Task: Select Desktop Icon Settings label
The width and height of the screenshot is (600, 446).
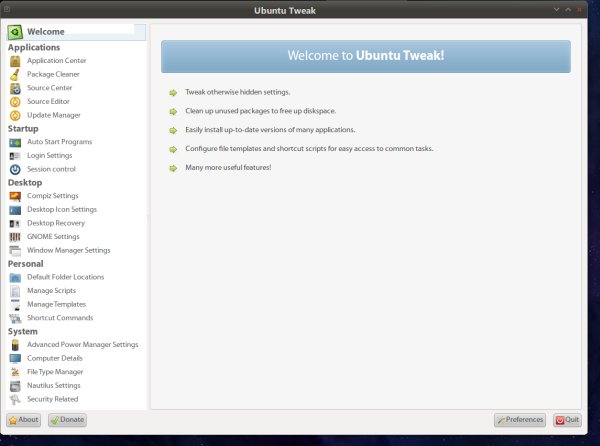Action: coord(62,210)
